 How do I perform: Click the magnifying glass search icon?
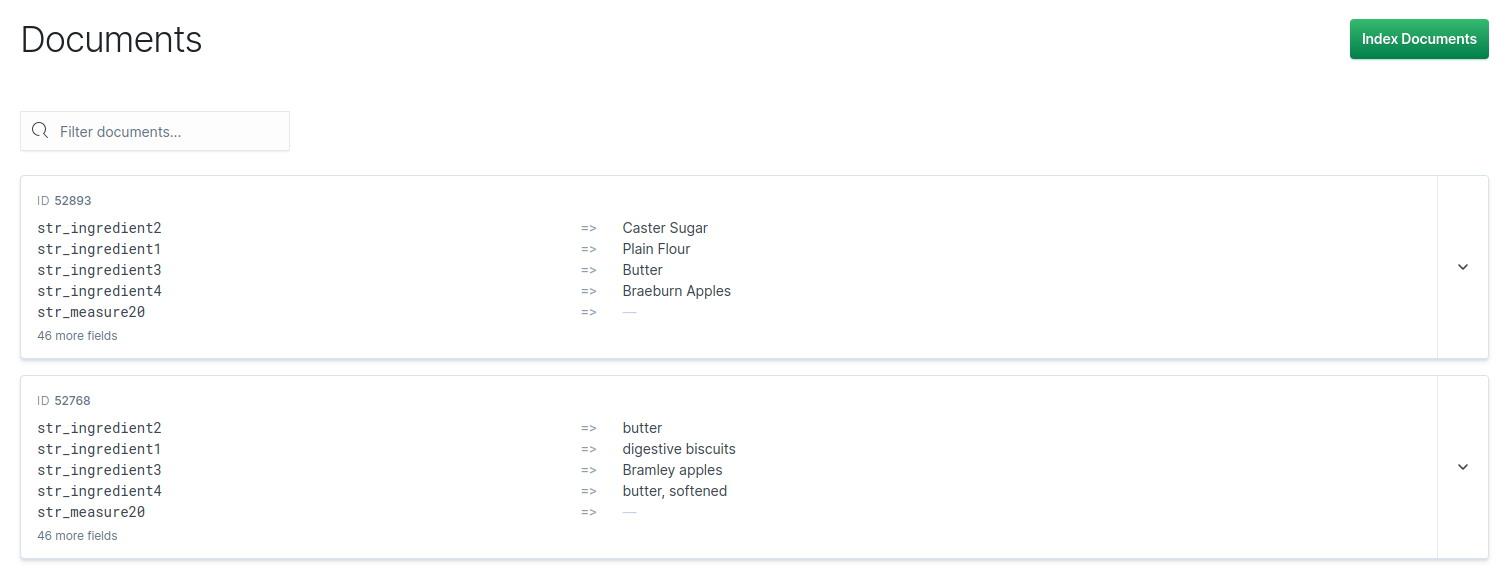tap(40, 130)
